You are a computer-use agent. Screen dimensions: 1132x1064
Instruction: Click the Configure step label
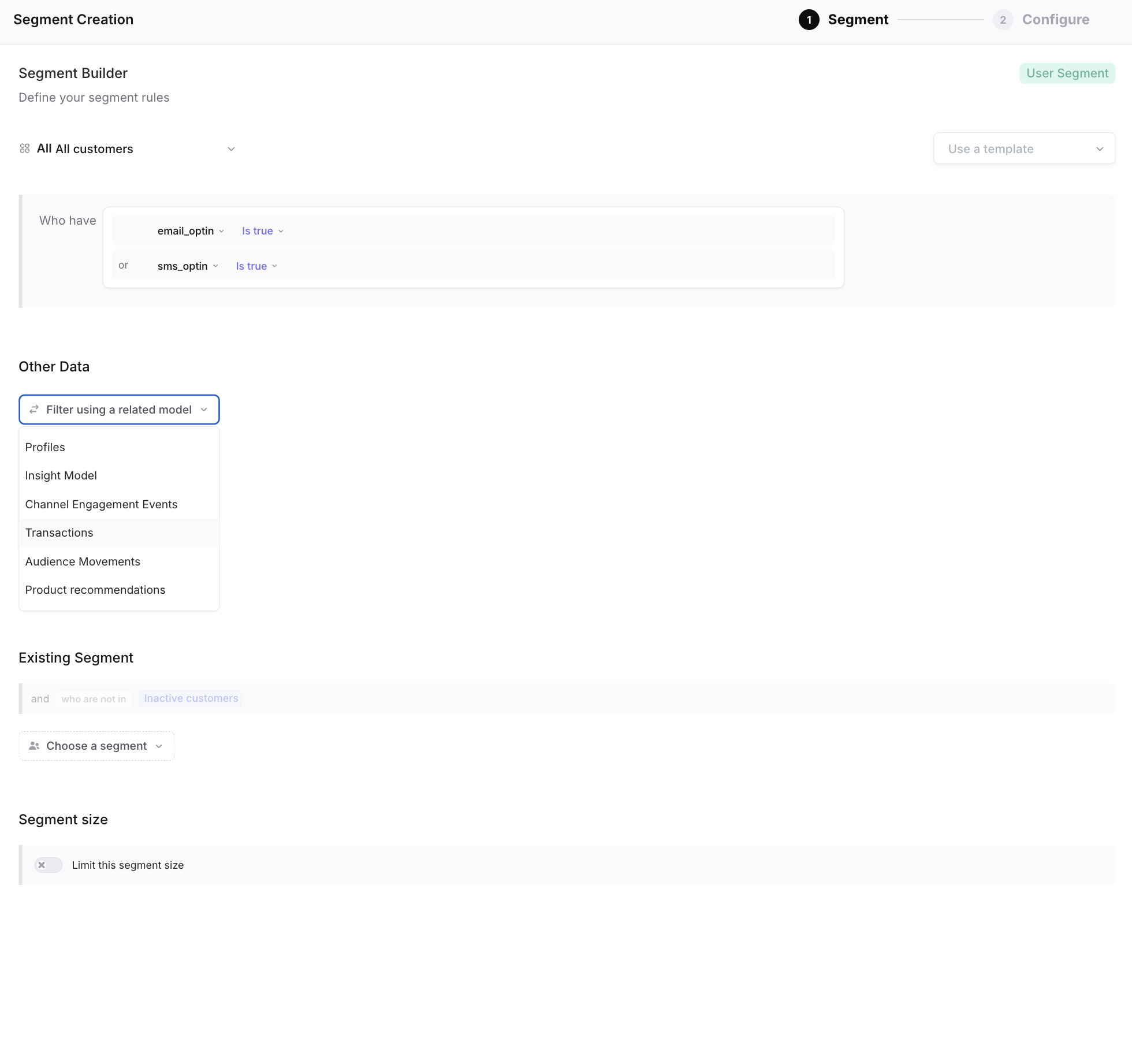point(1055,20)
